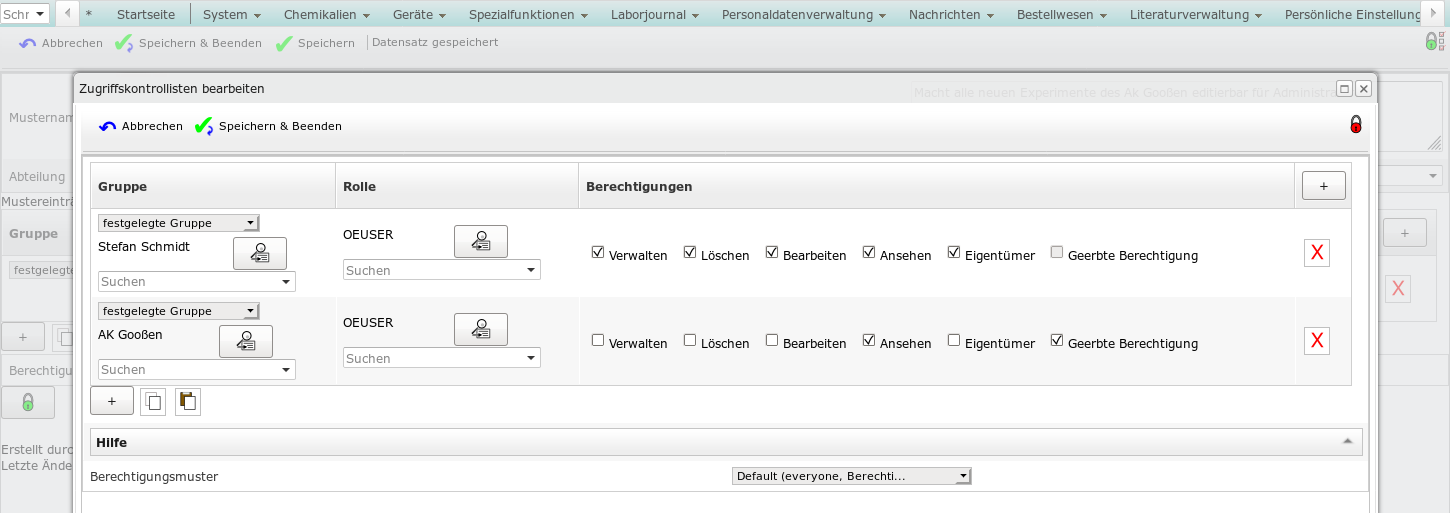Delete the Stefan Schmidt row with red X
Image resolution: width=1450 pixels, height=513 pixels.
(1316, 254)
